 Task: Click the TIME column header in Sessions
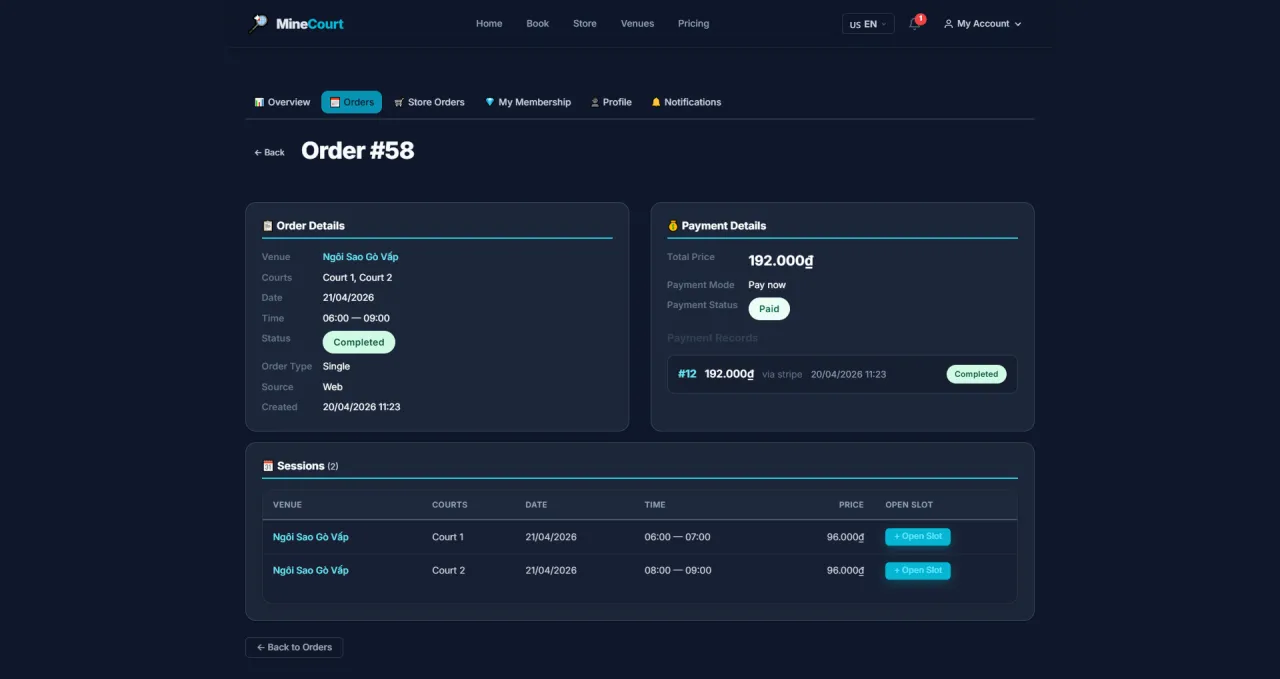point(655,505)
